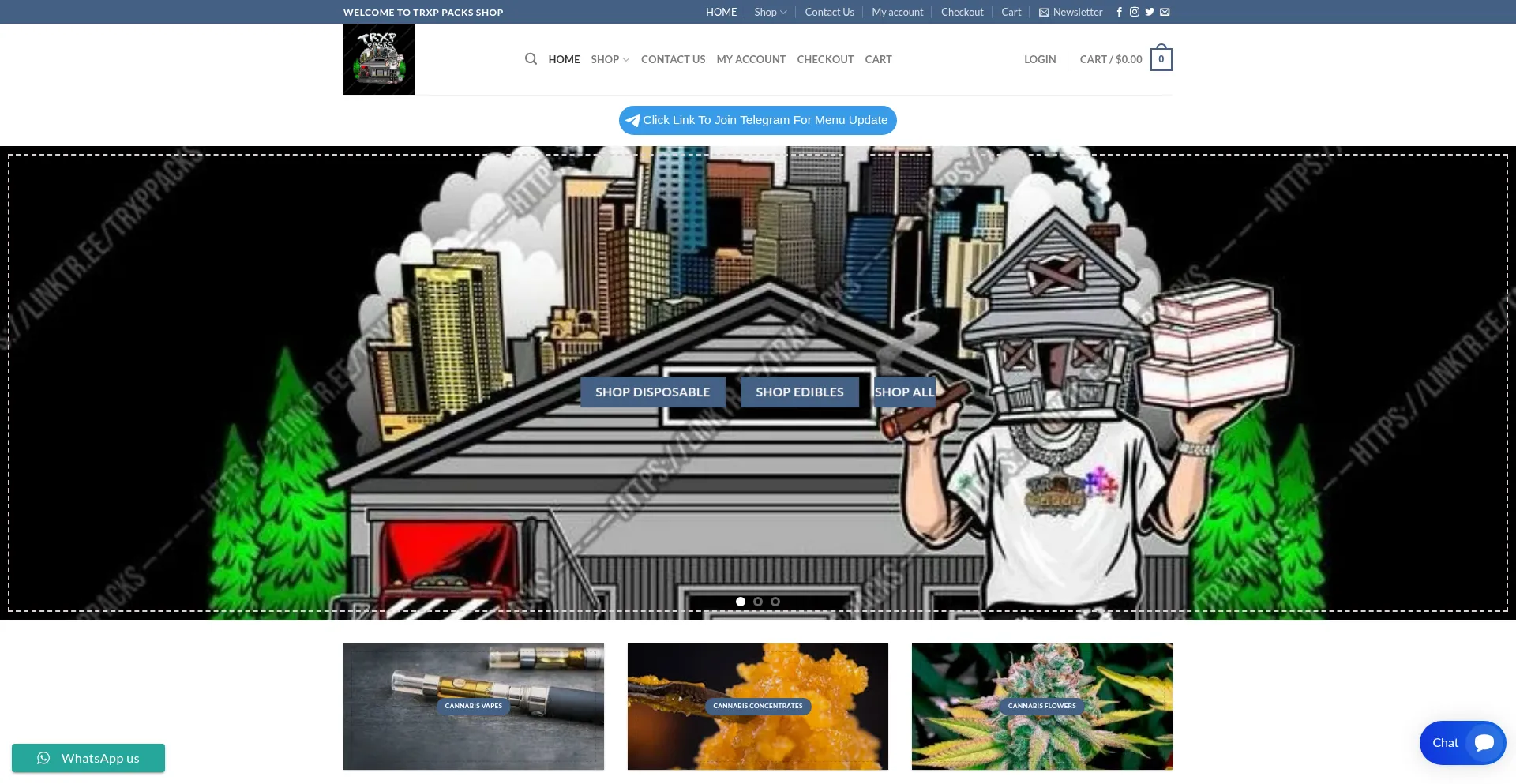Viewport: 1516px width, 784px height.
Task: Click the LOGIN link
Action: 1040,59
